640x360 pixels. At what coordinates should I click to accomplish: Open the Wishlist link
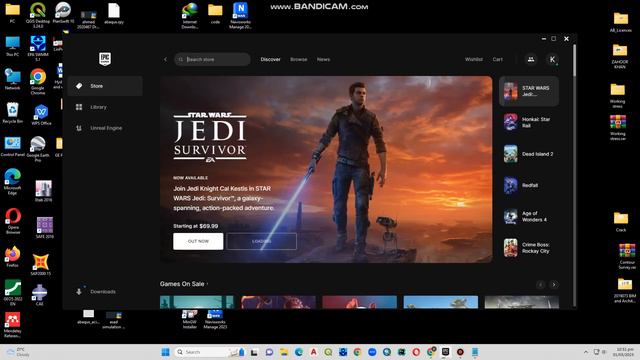coord(474,60)
